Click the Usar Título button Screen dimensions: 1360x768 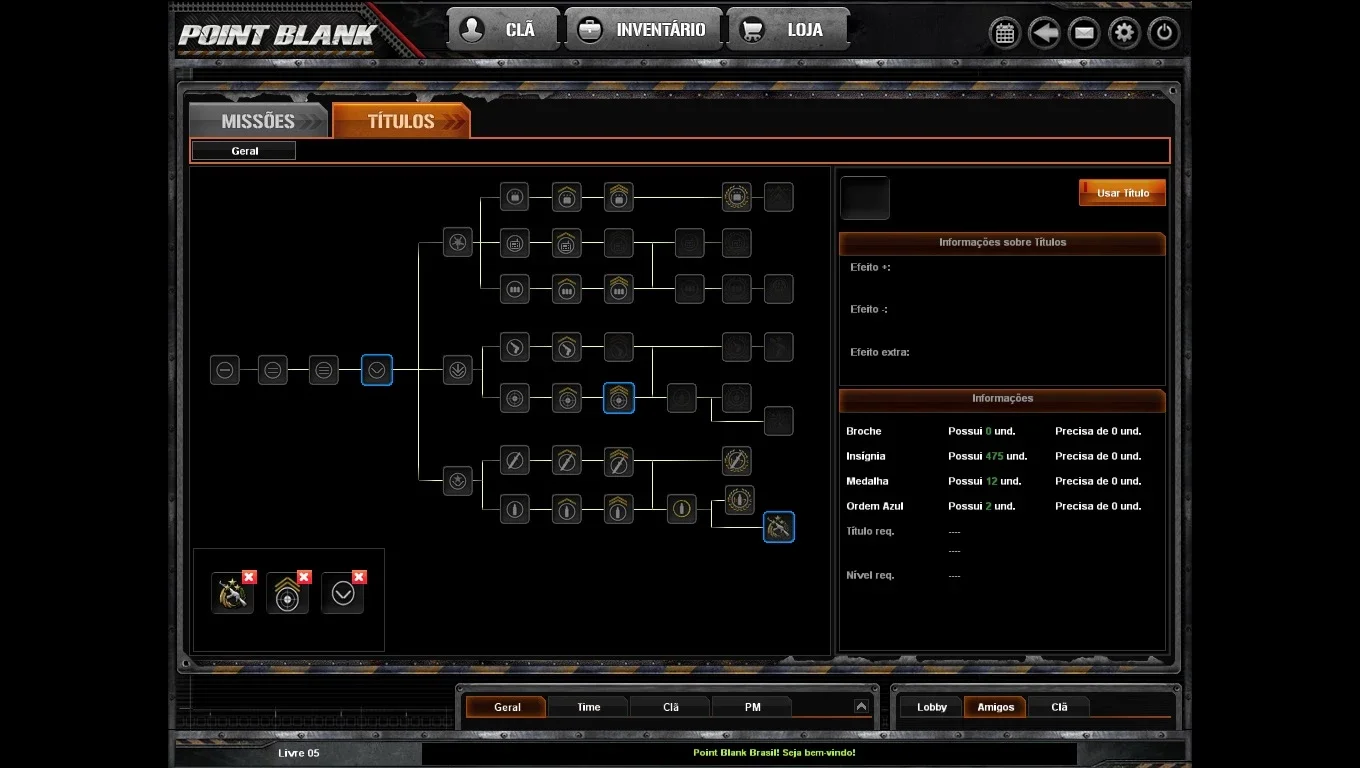(1123, 193)
